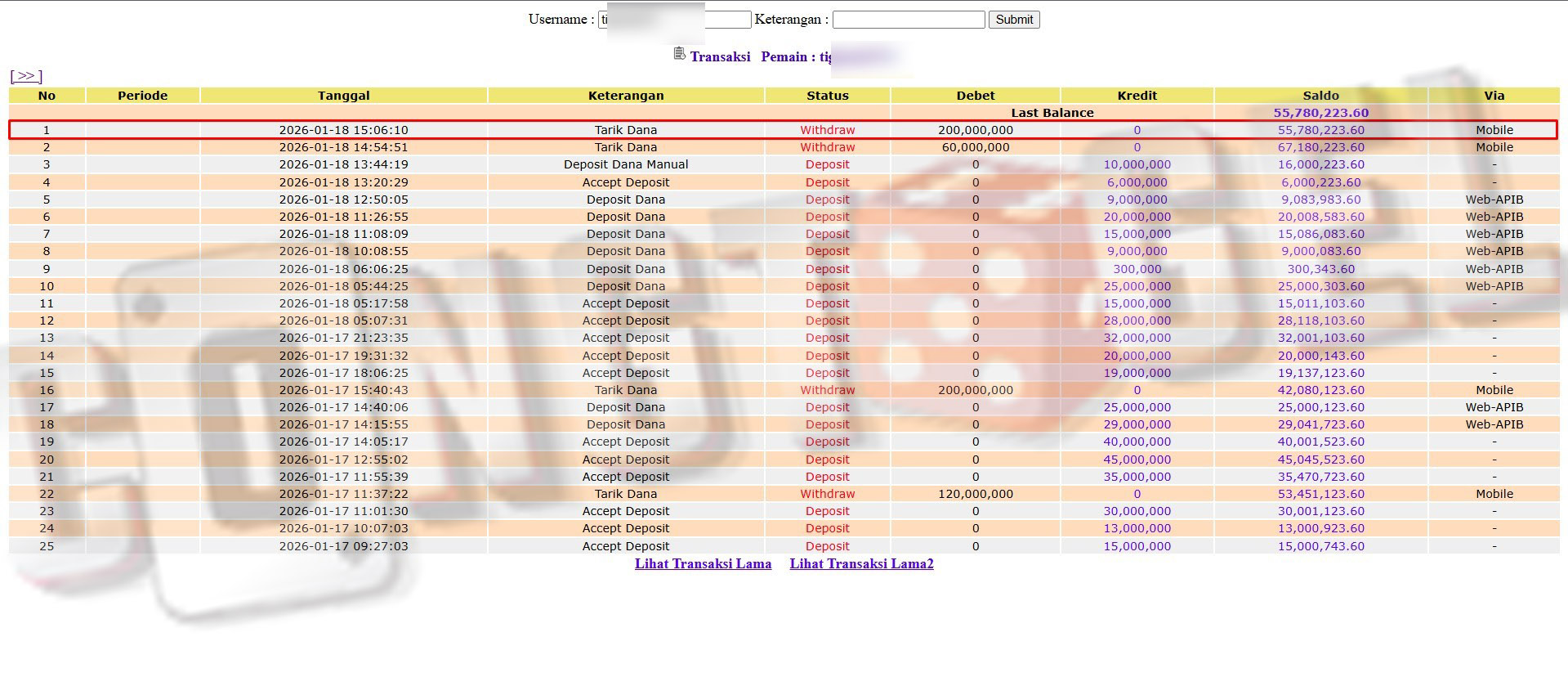Click the 120,000,000 debit amount

pos(976,494)
